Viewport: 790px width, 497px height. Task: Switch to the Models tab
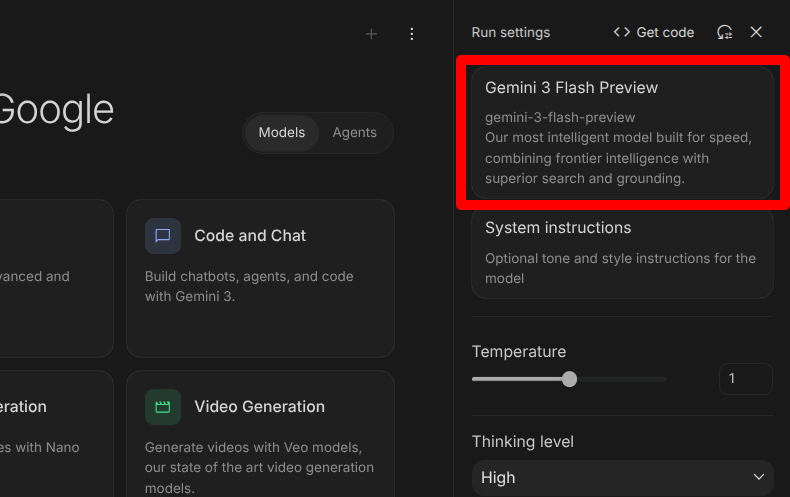[282, 133]
